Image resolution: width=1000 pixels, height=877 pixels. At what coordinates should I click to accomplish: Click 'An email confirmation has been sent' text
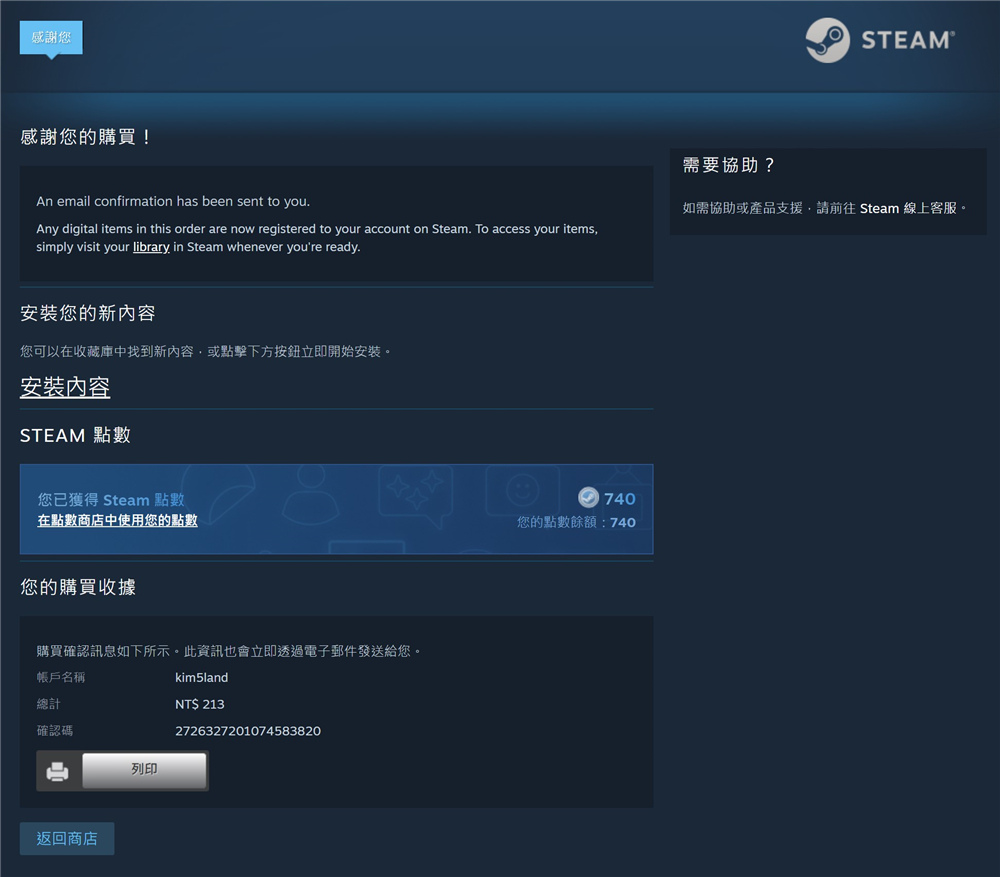click(173, 201)
